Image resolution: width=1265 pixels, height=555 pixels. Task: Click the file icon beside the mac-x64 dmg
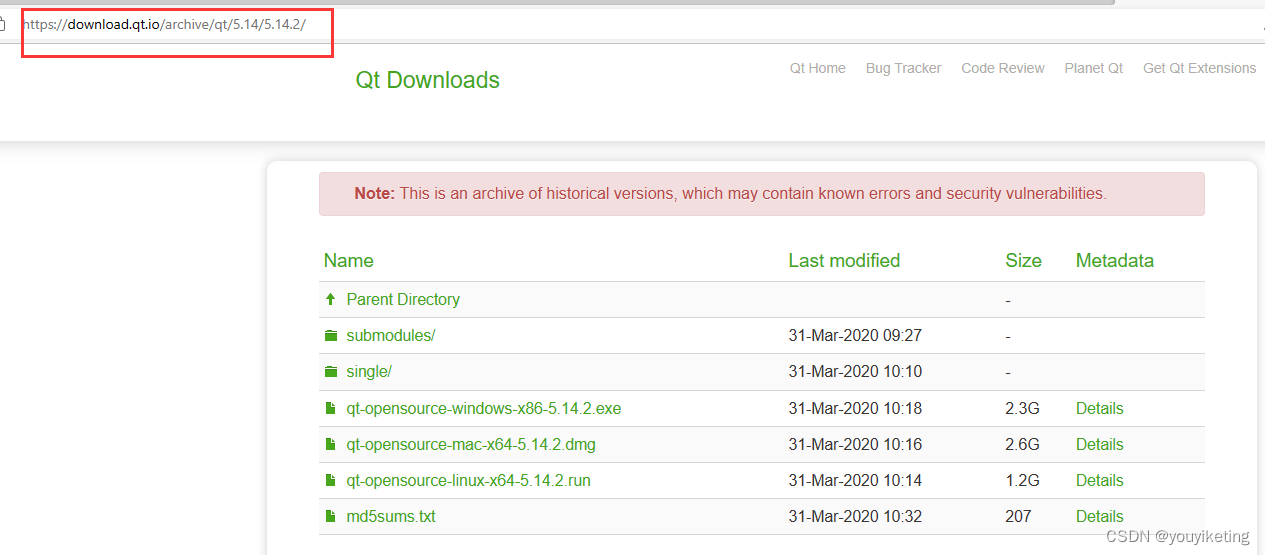tap(330, 444)
